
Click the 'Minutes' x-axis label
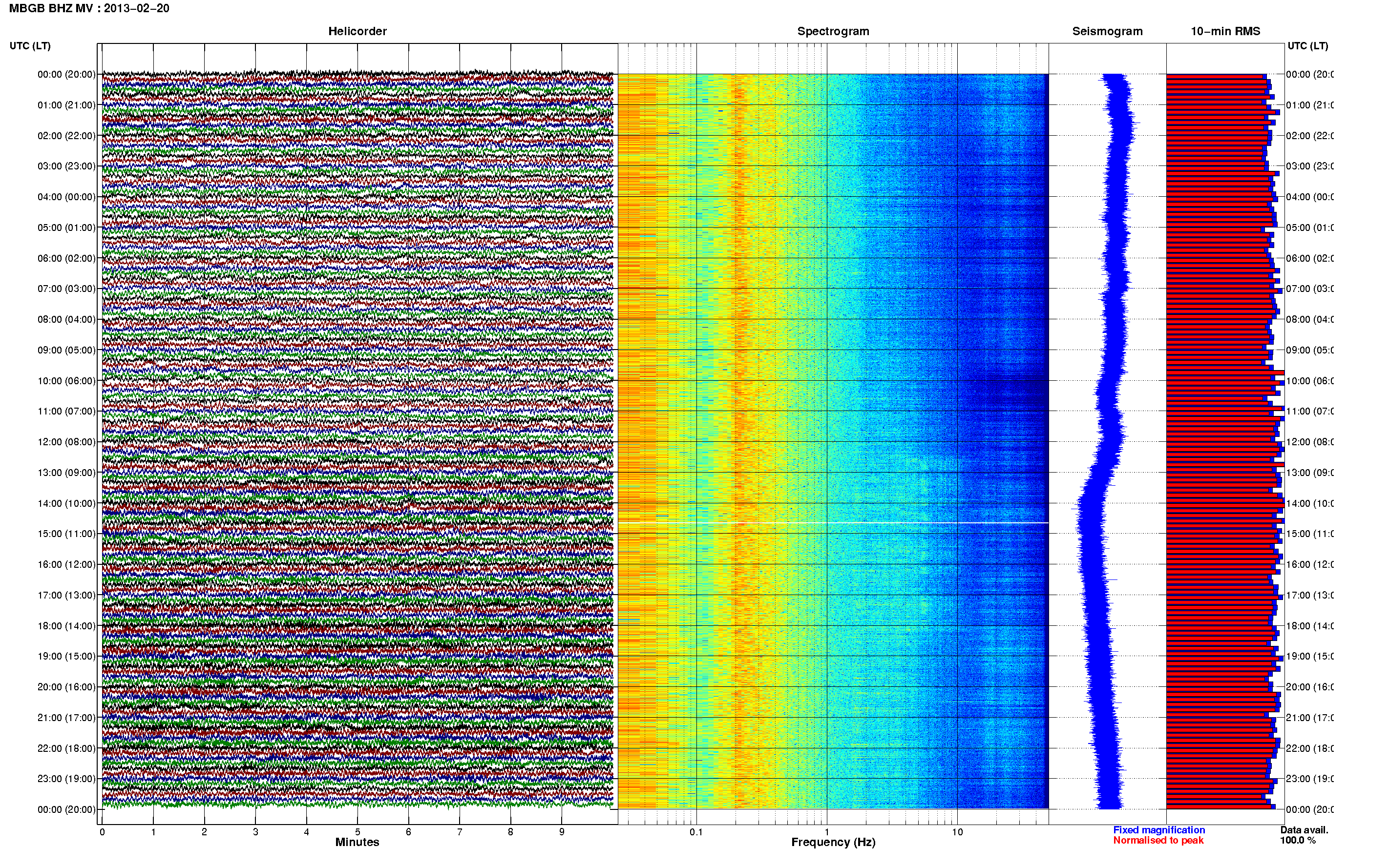click(x=357, y=842)
